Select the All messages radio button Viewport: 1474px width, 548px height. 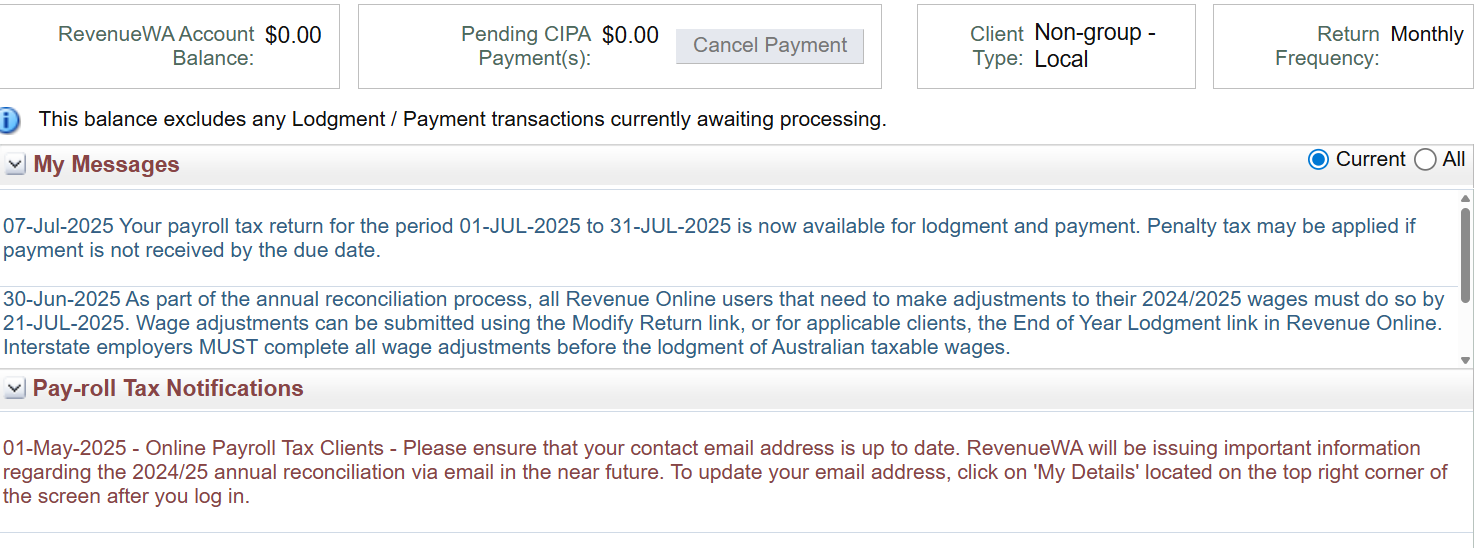1425,160
